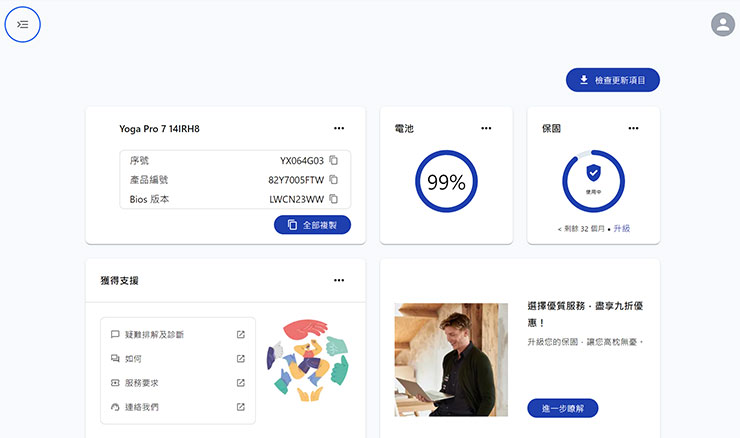Click the colorful hands support illustration
The width and height of the screenshot is (740, 438).
pos(308,360)
